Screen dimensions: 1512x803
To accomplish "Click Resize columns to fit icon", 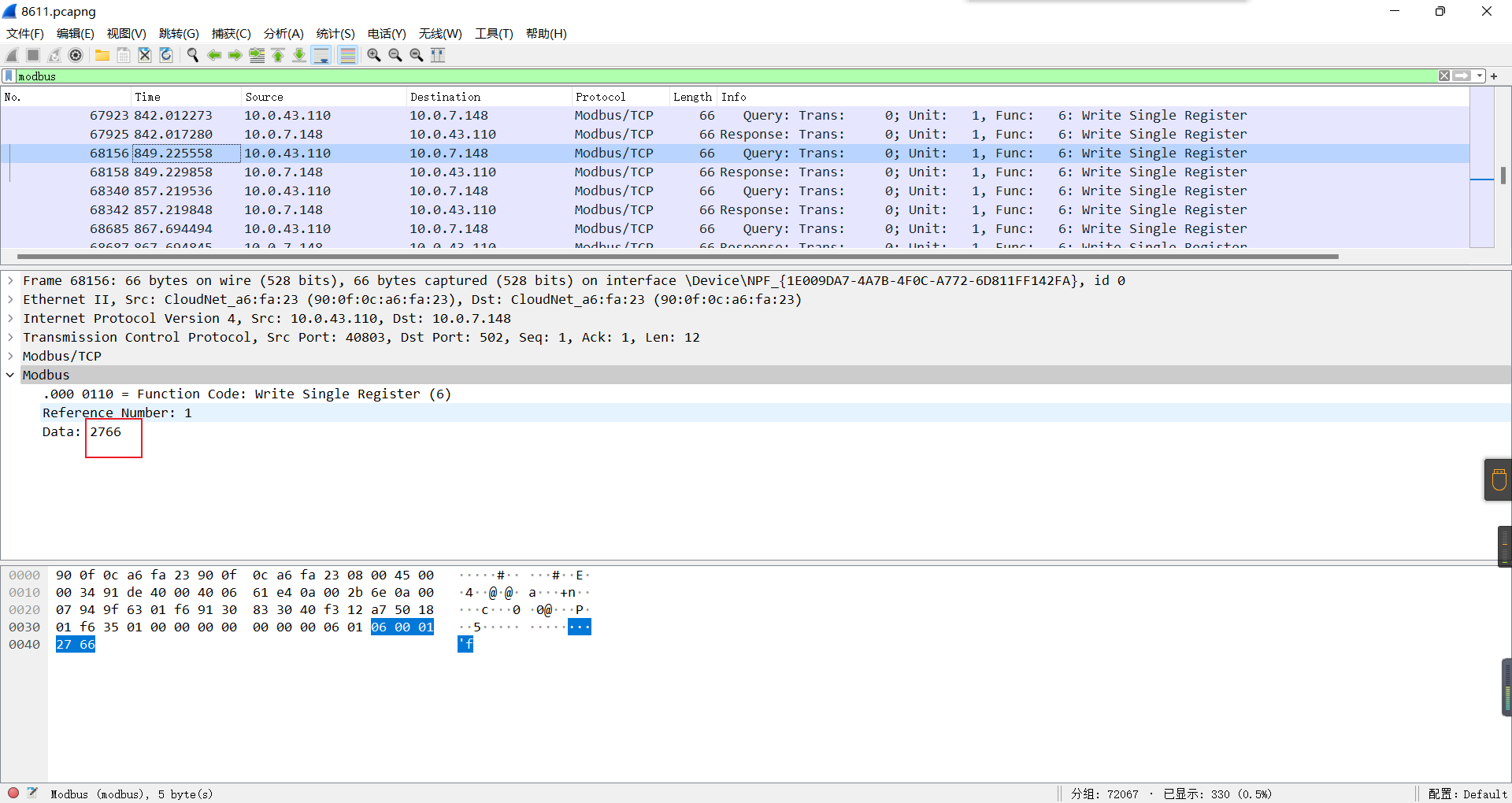I will click(438, 55).
